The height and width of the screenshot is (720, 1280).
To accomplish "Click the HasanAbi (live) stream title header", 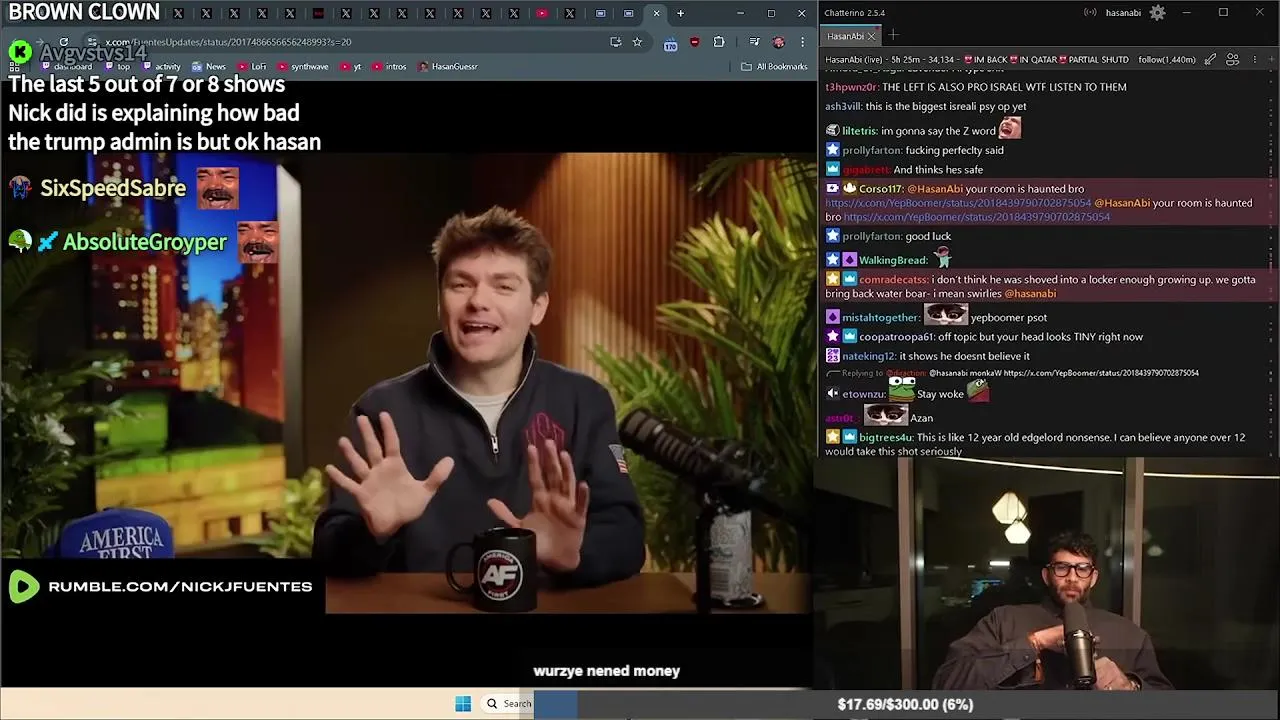I will tap(977, 60).
